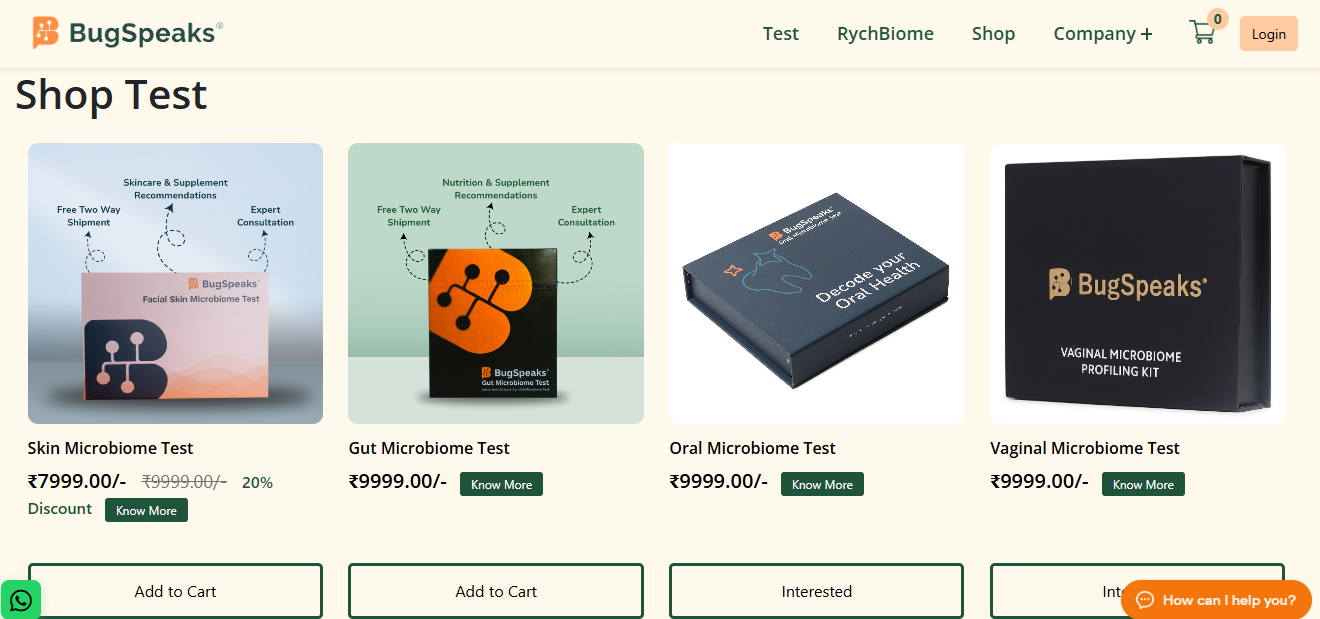Open the Oral Microbiome Test product image

tap(816, 283)
